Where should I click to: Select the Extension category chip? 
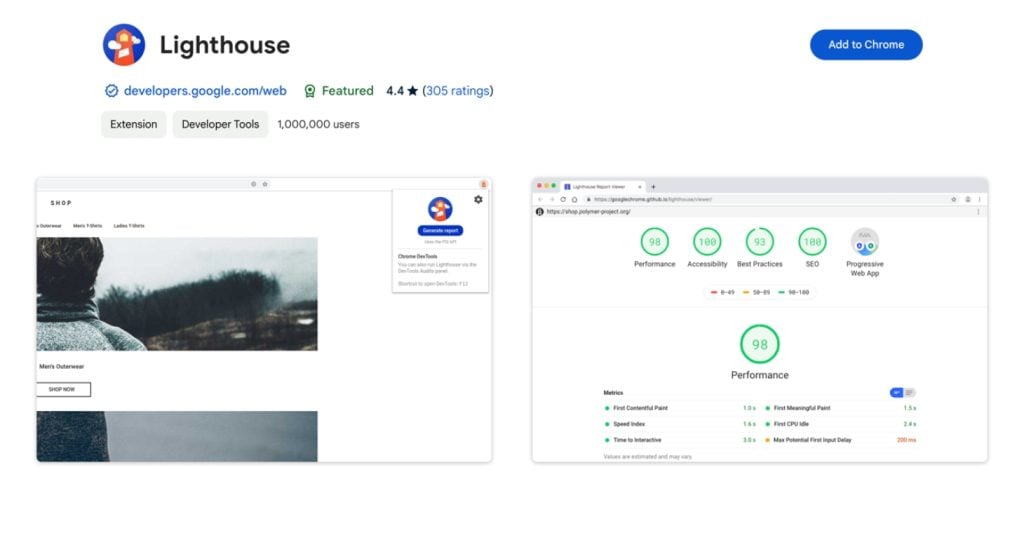[133, 124]
